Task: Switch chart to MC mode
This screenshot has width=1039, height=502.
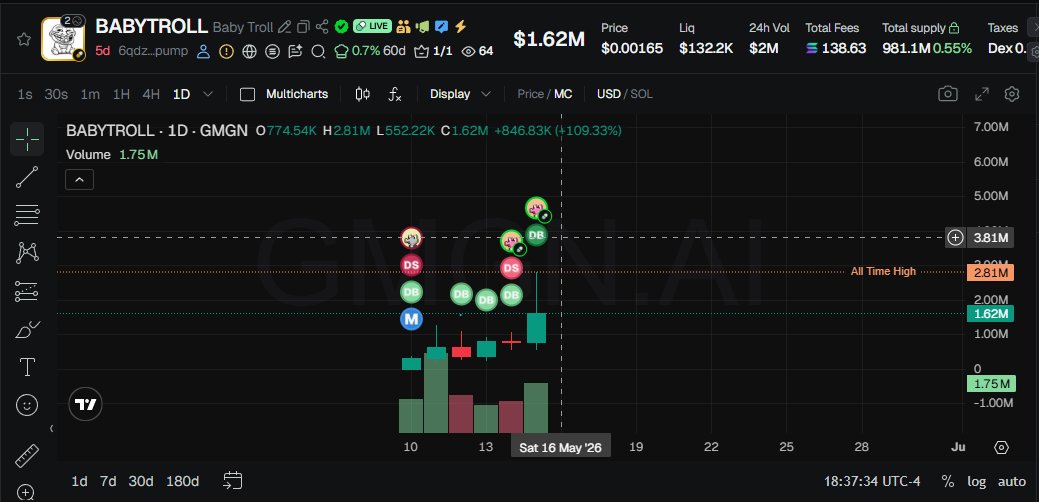Action: 563,94
